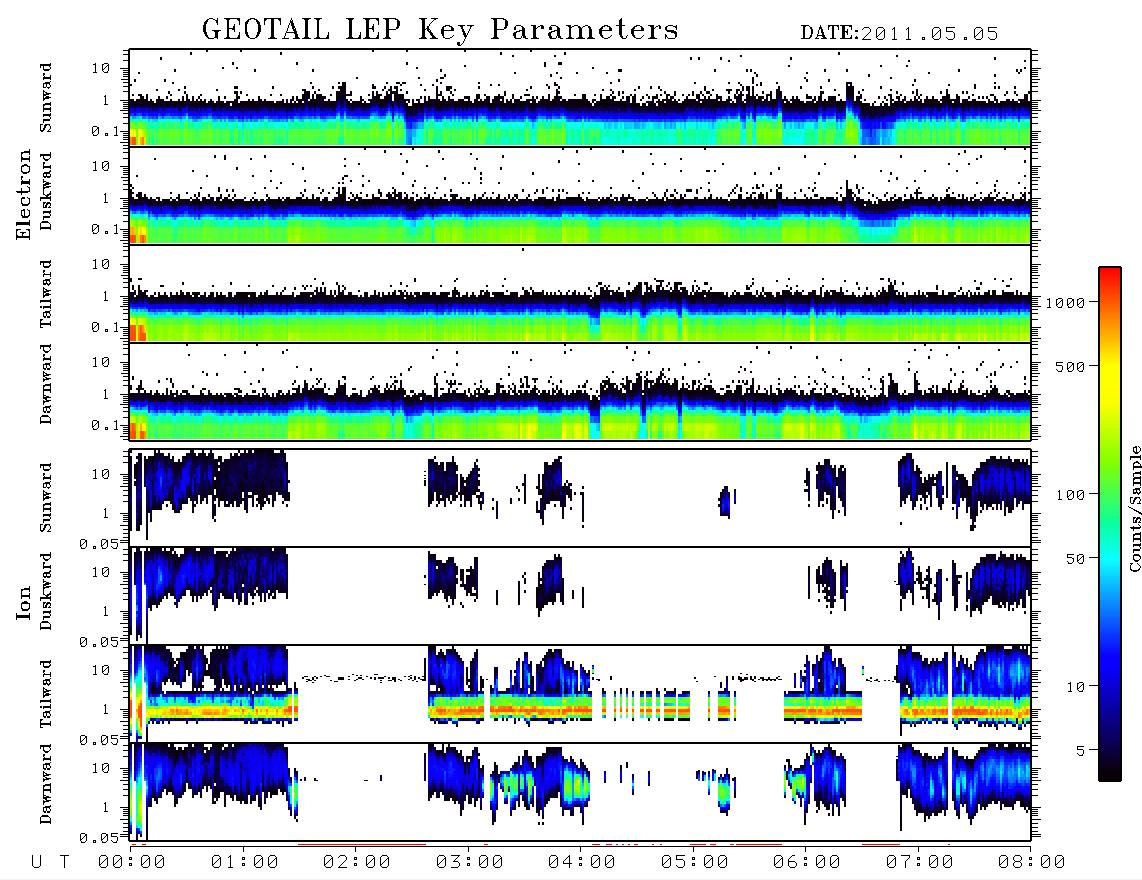1142x880 pixels.
Task: Click the "02:00" time tick label
Action: click(x=357, y=863)
